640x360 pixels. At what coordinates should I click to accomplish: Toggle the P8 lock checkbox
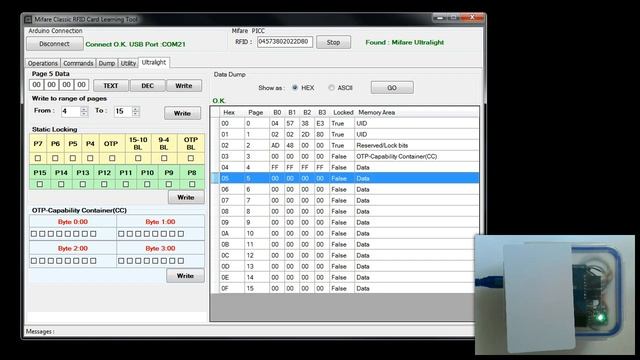click(192, 184)
